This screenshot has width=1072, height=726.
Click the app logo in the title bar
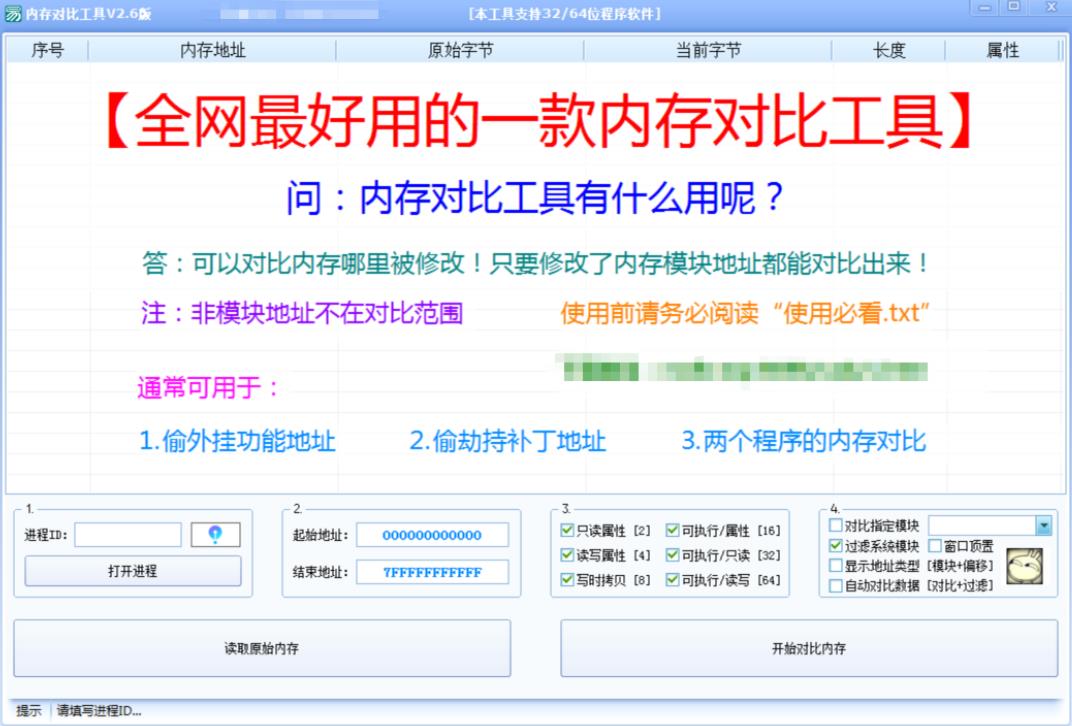(x=12, y=13)
